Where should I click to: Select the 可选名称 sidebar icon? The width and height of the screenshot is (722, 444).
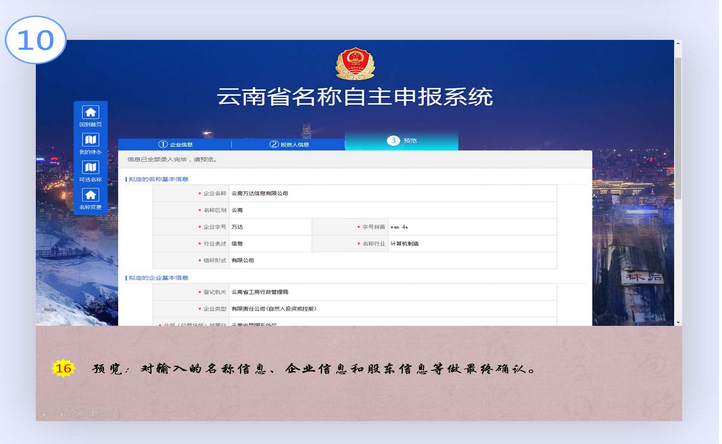(x=90, y=170)
